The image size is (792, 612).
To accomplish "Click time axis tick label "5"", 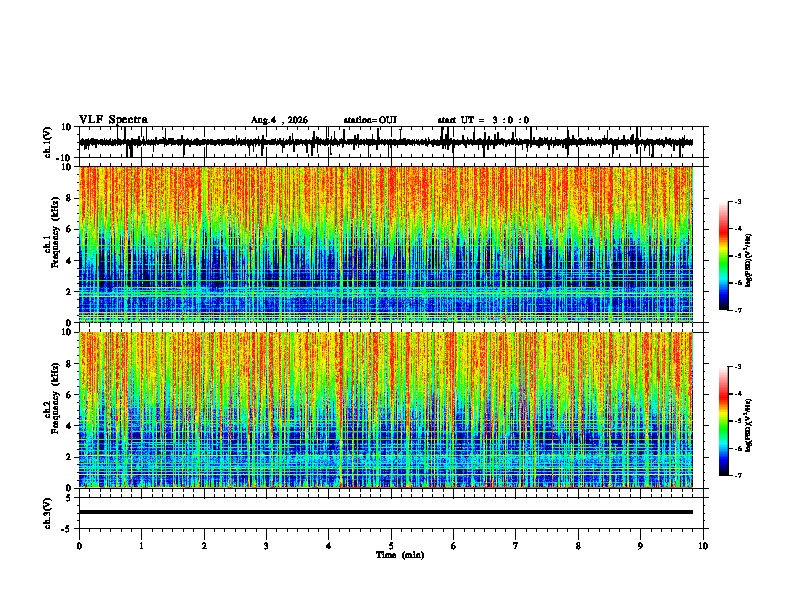I will 391,546.
